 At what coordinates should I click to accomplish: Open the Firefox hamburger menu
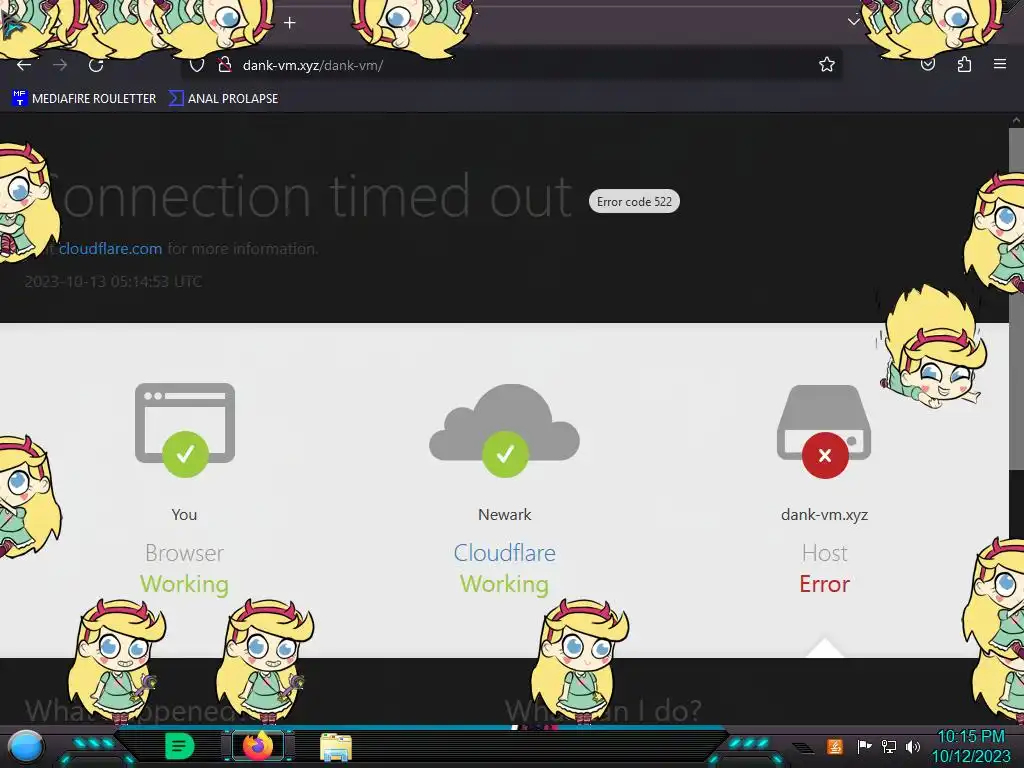tap(999, 64)
